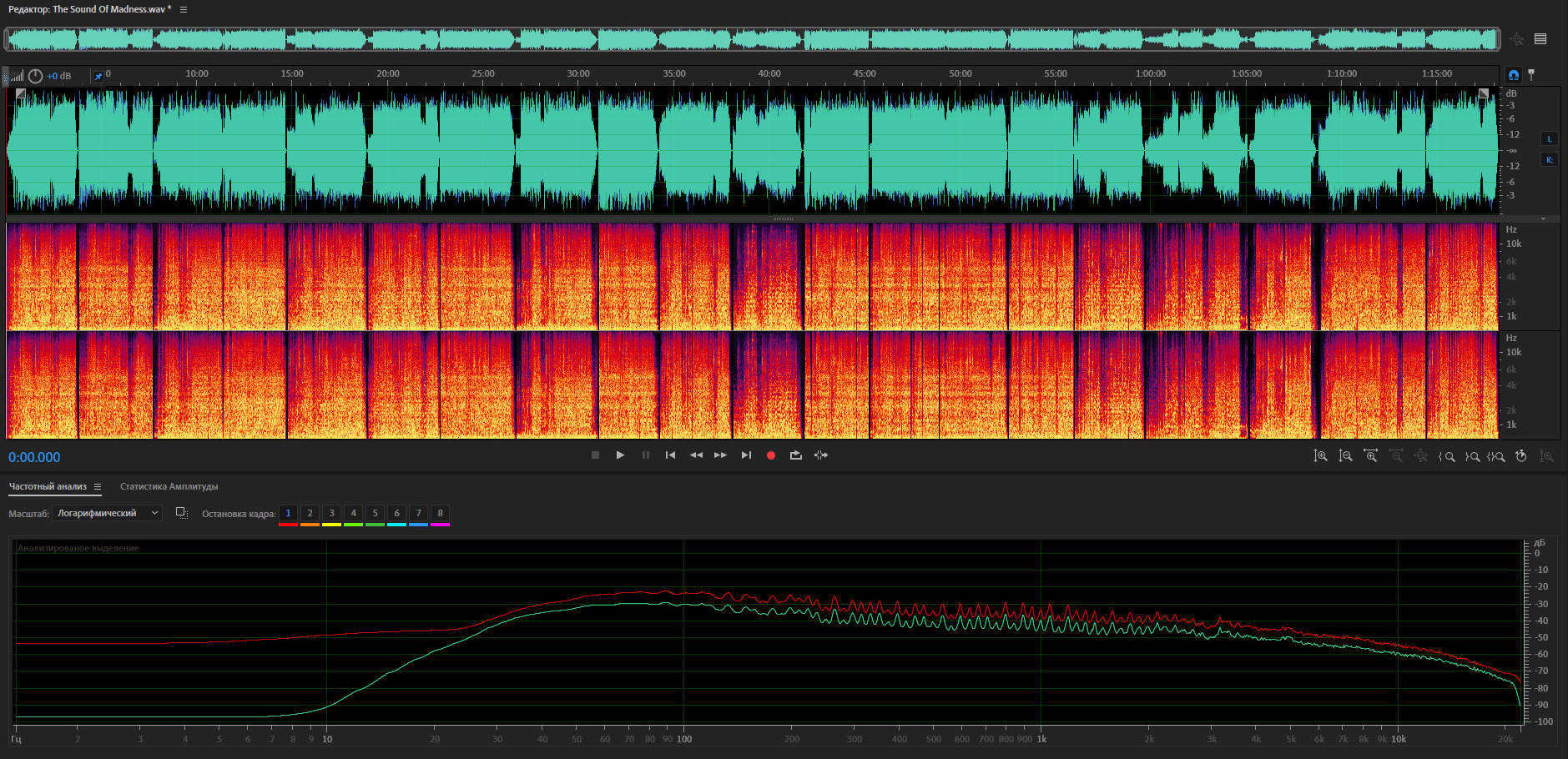1568x759 pixels.
Task: Click the Zoom Out Time icon
Action: click(x=1395, y=455)
